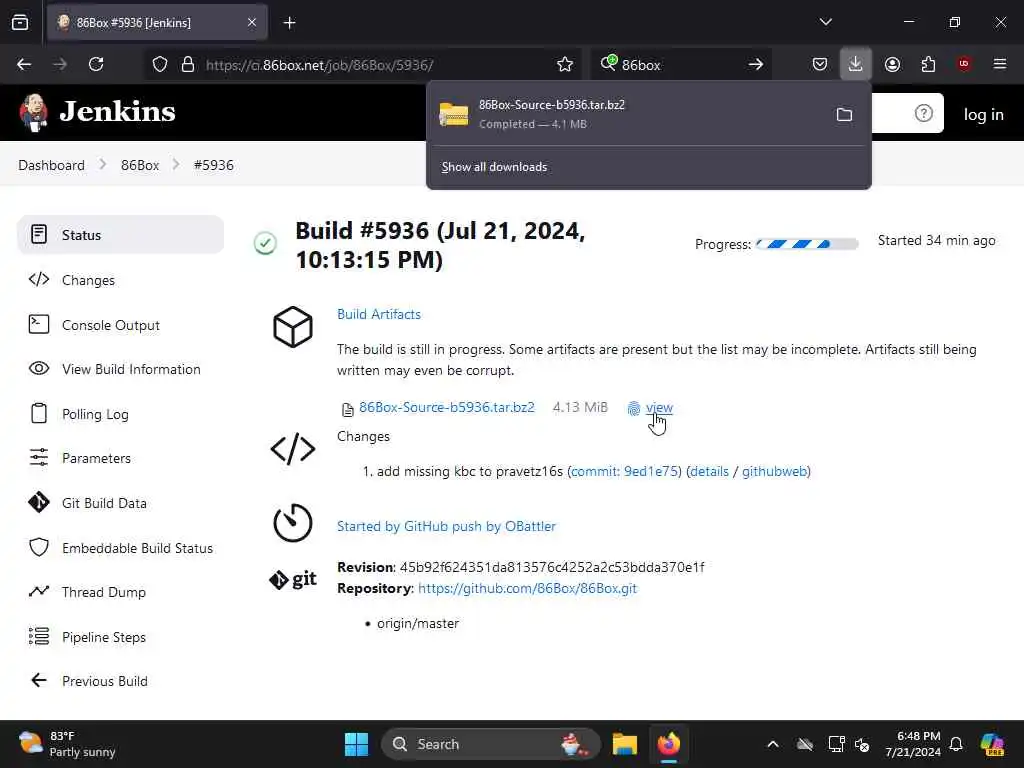This screenshot has width=1024, height=768.
Task: Open a new browser tab
Action: (x=289, y=23)
